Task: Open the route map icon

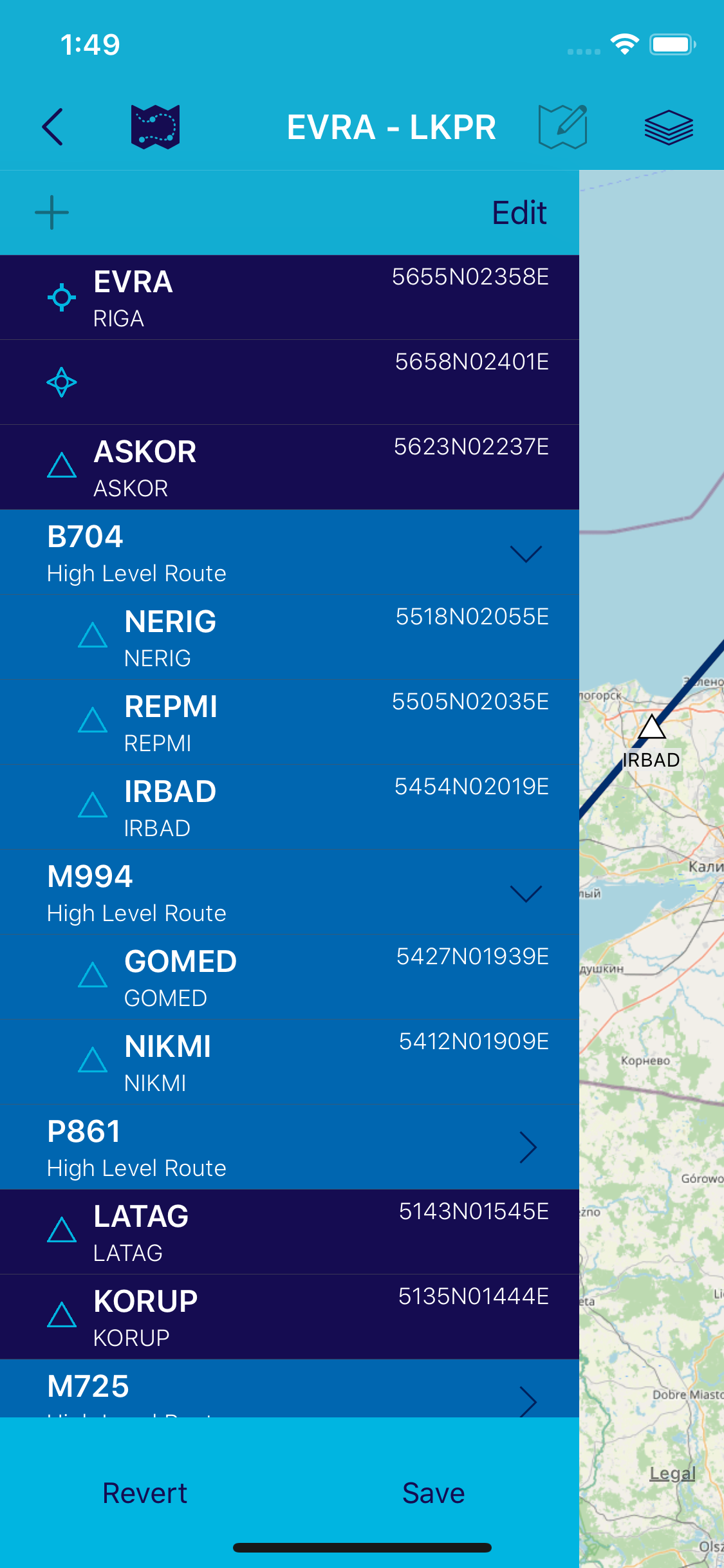Action: [x=155, y=127]
